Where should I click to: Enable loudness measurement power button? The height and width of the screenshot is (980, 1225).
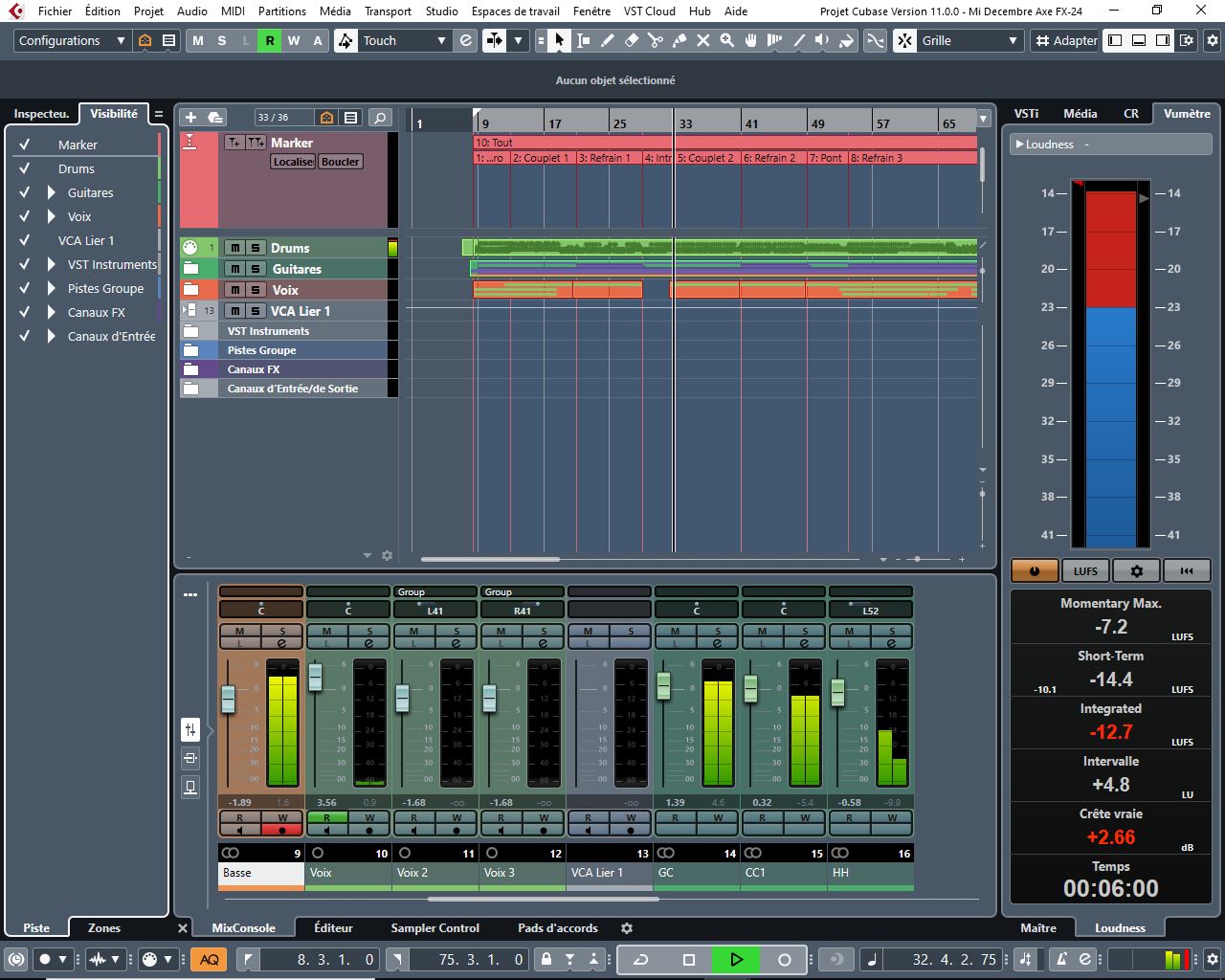pyautogui.click(x=1035, y=570)
